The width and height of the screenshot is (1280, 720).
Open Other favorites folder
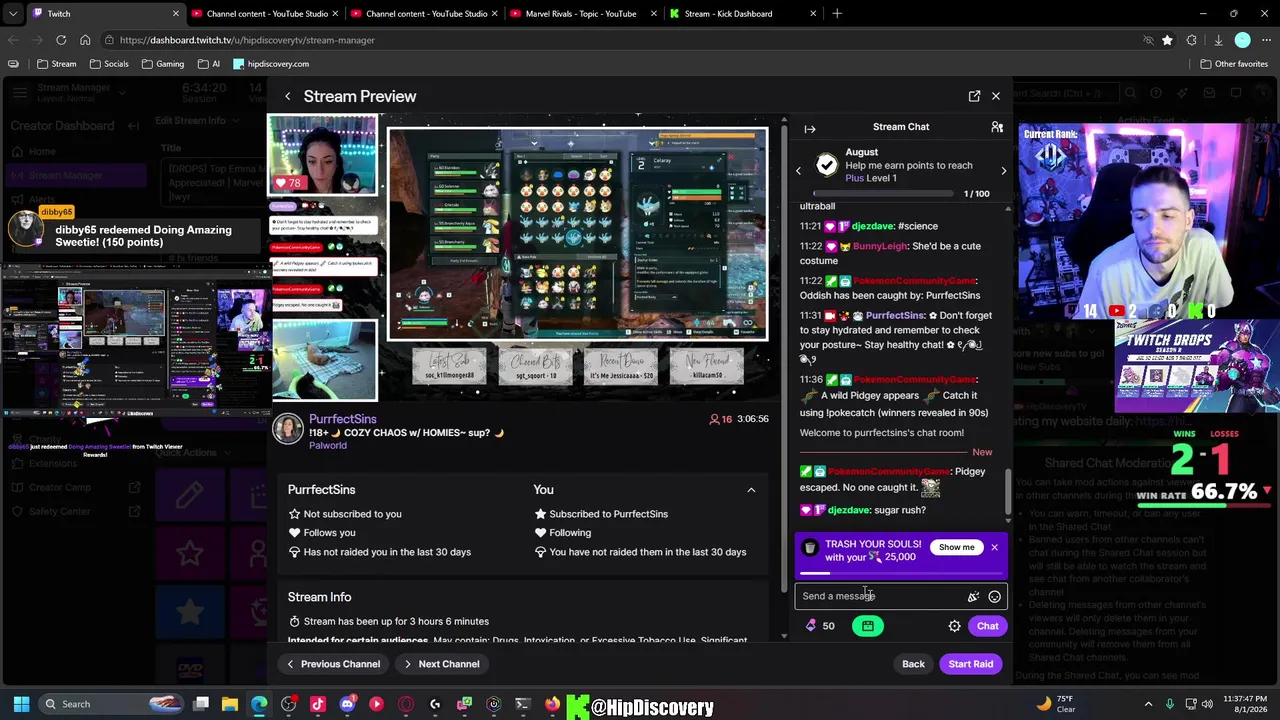(x=1234, y=64)
